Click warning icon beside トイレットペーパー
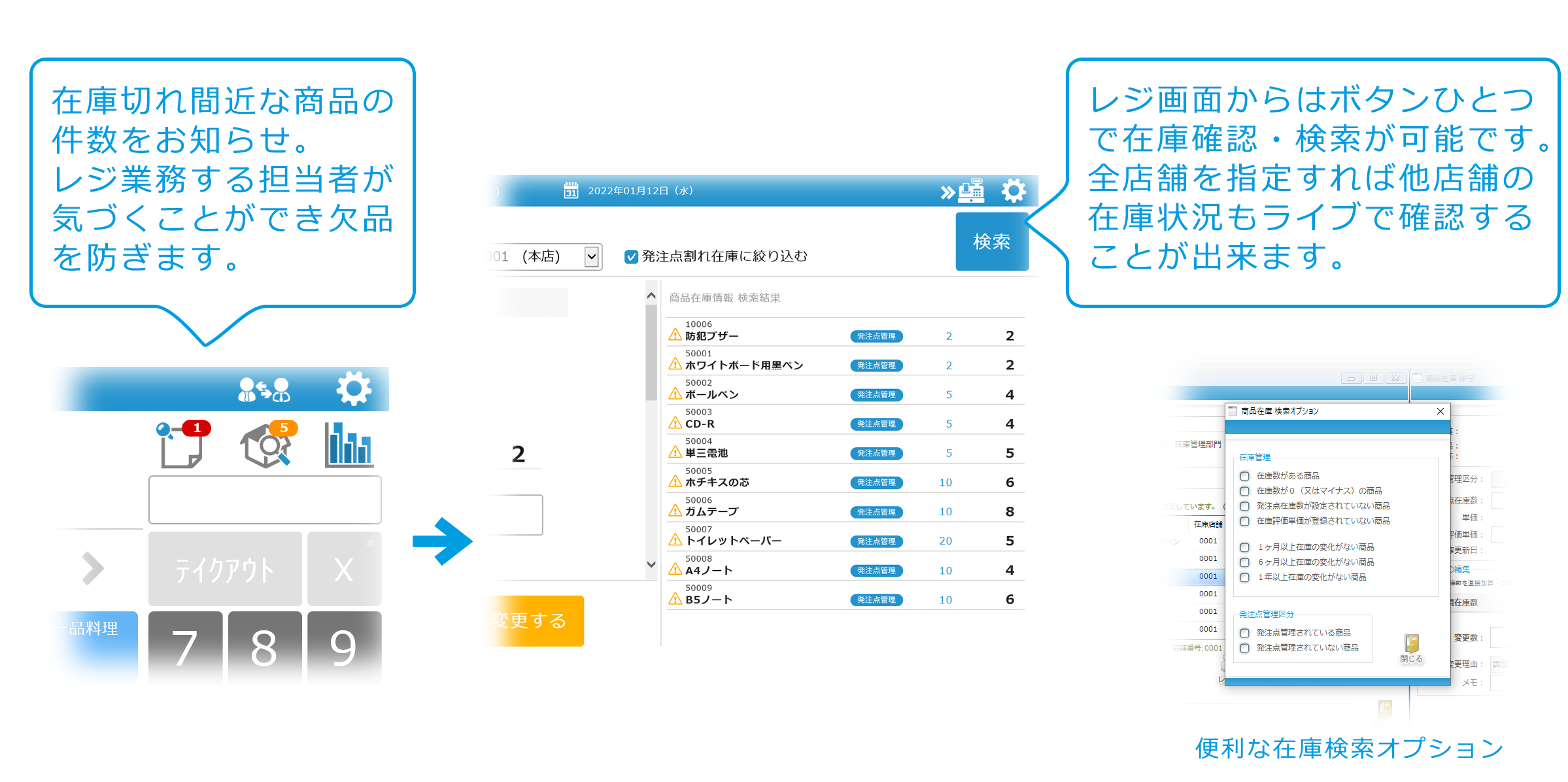This screenshot has width=1568, height=782. [675, 540]
